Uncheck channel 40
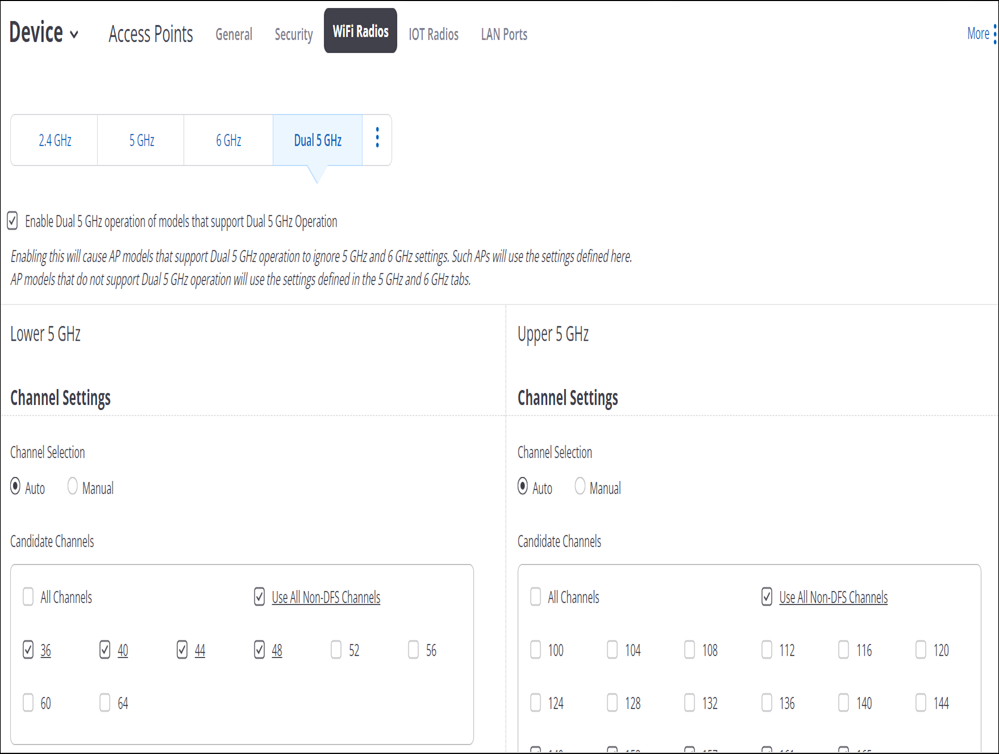This screenshot has width=999, height=754. [x=105, y=649]
